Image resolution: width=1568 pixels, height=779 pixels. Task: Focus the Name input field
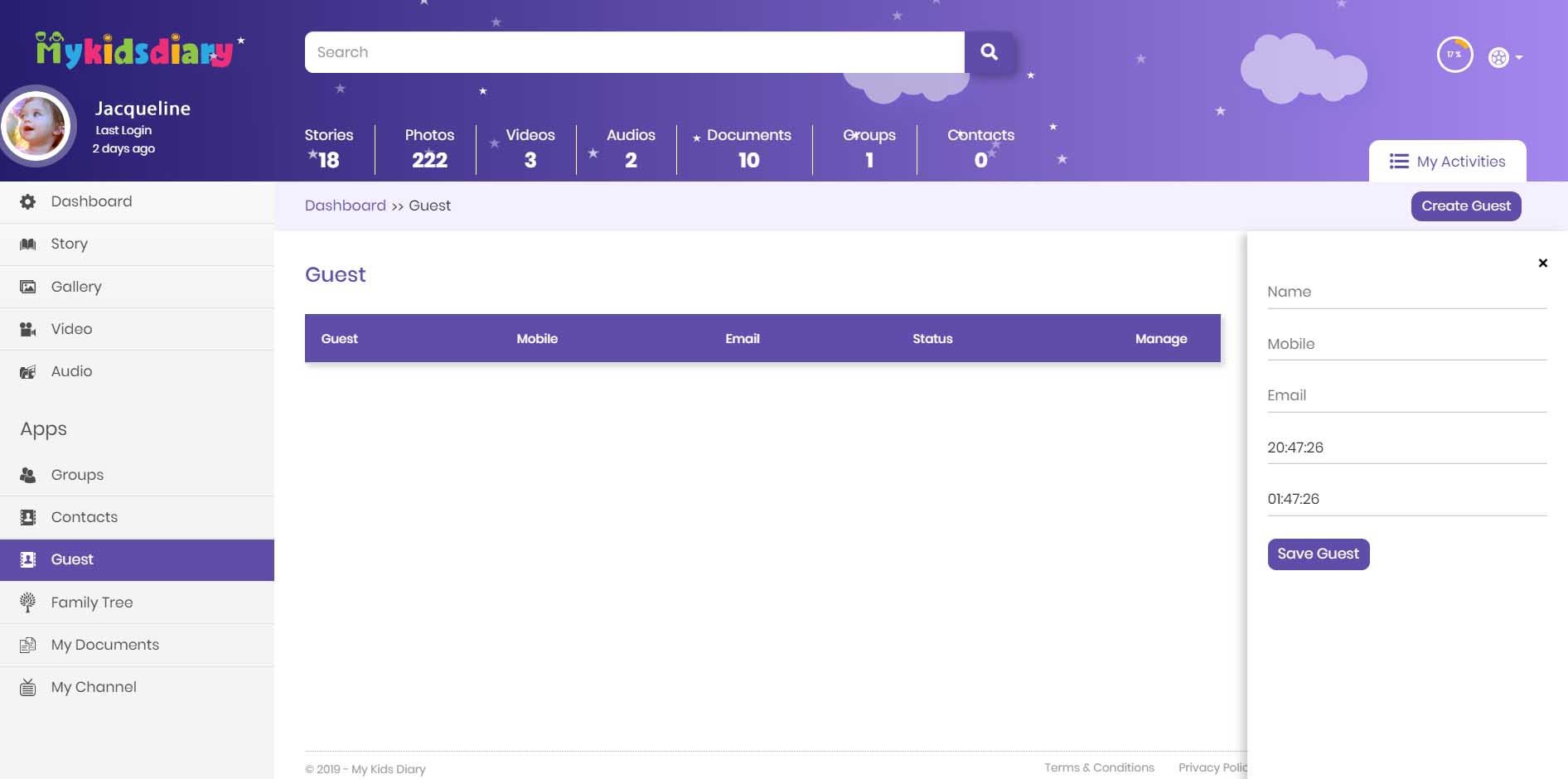tap(1406, 293)
